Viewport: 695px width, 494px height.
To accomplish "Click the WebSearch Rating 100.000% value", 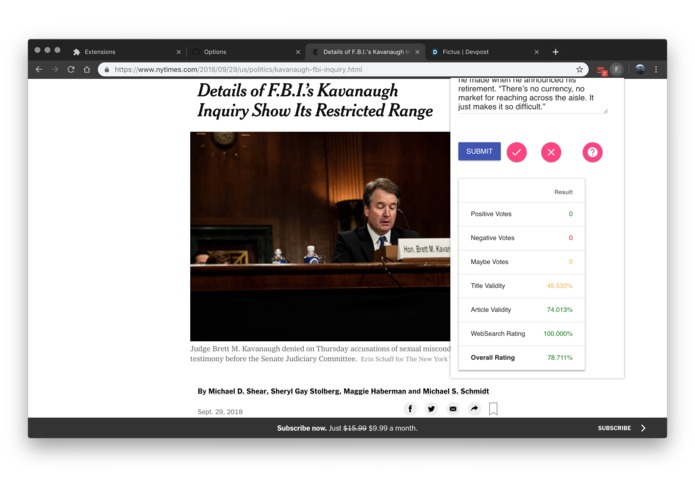I will 558,334.
